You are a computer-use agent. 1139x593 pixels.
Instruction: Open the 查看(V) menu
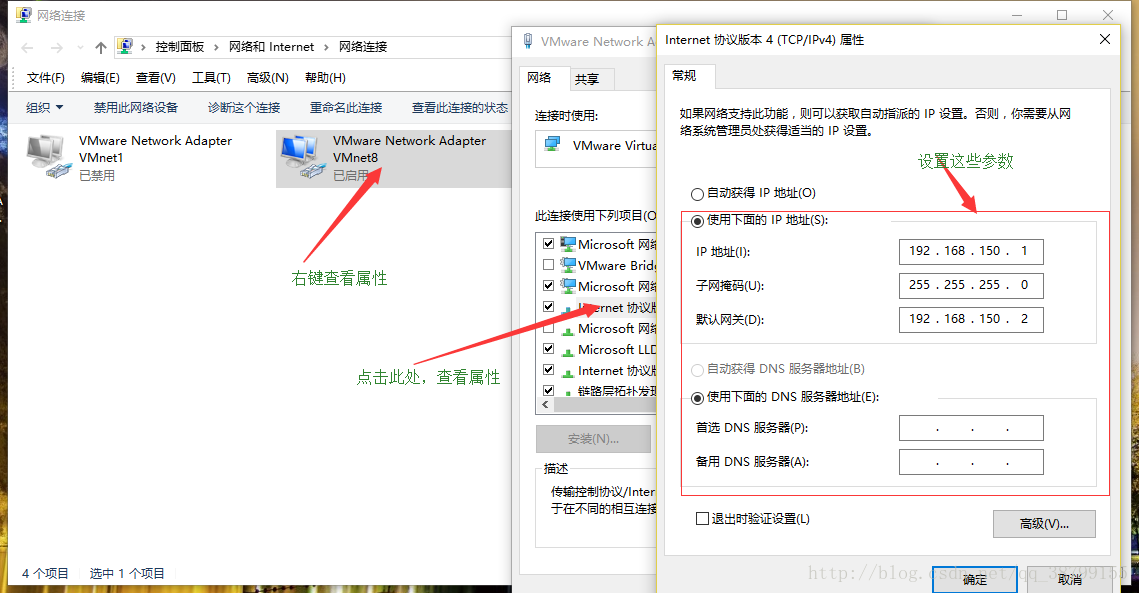click(155, 78)
